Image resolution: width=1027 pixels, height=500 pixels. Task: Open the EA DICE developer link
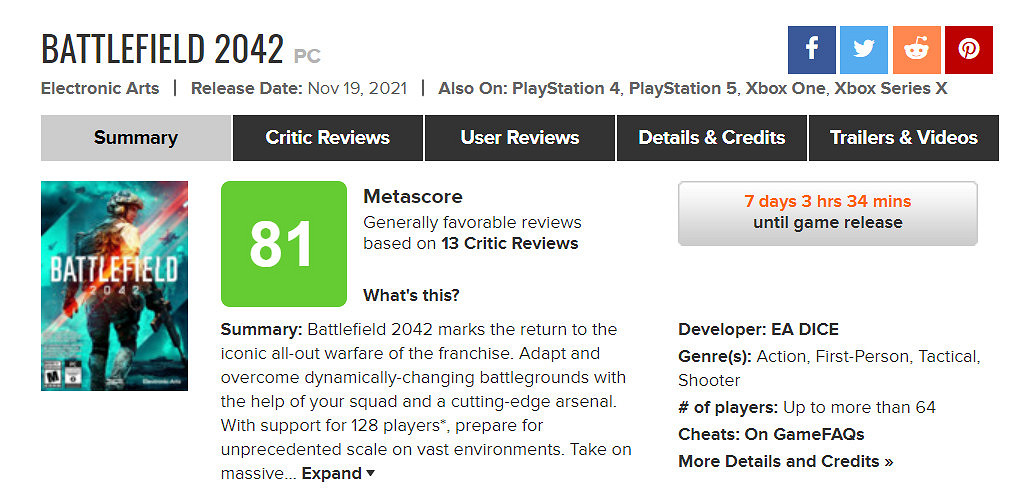click(805, 329)
